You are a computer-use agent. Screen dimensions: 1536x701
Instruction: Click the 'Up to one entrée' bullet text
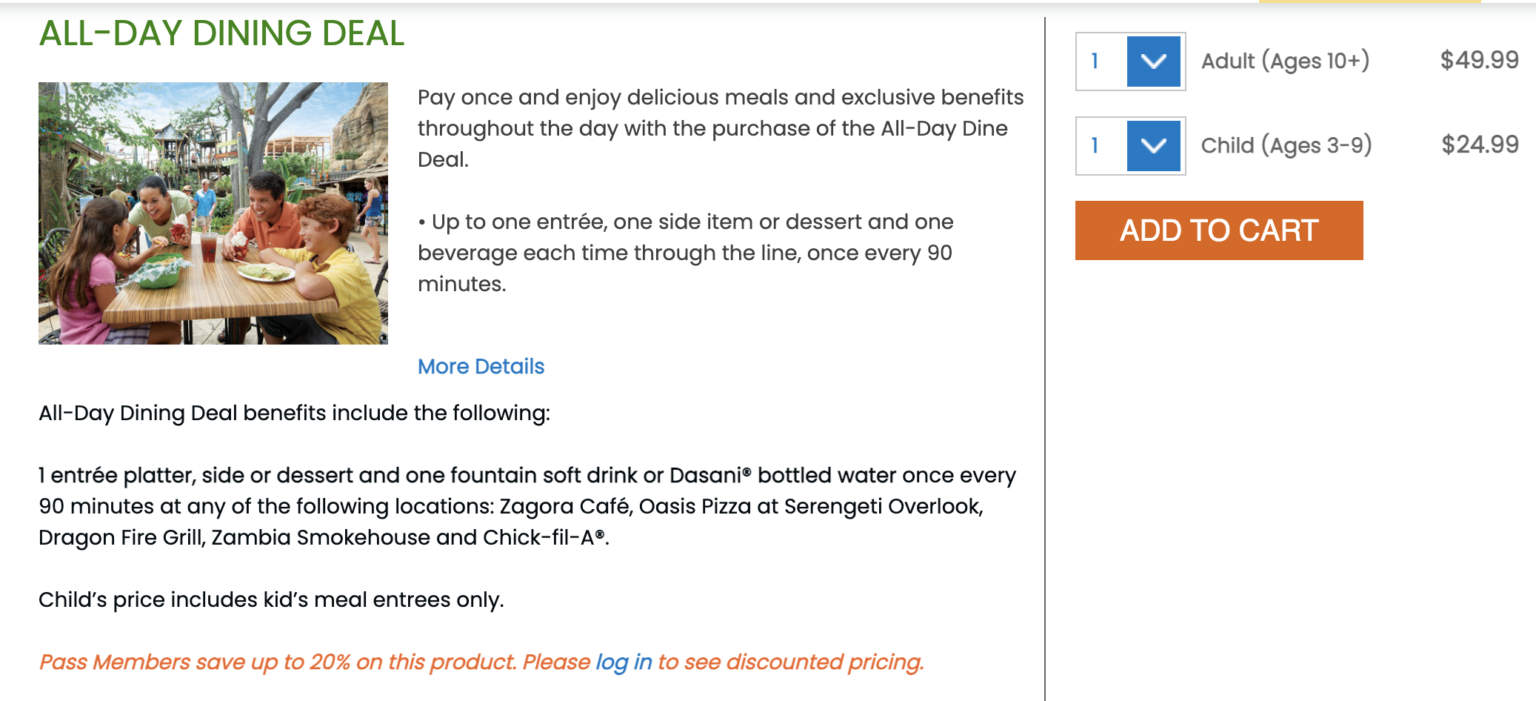click(x=685, y=253)
